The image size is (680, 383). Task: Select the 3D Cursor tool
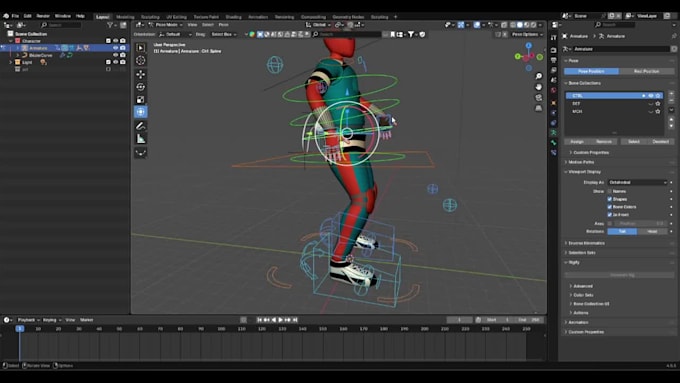pyautogui.click(x=141, y=61)
